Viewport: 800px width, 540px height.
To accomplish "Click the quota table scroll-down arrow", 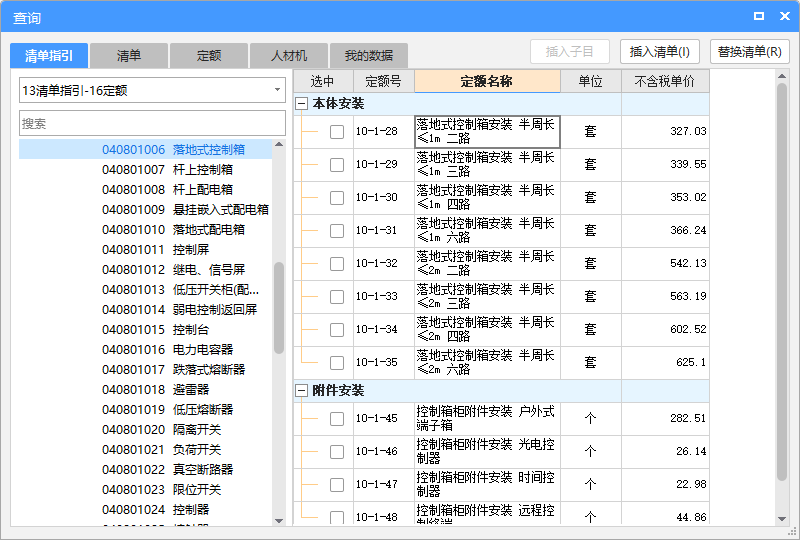I will click(782, 519).
